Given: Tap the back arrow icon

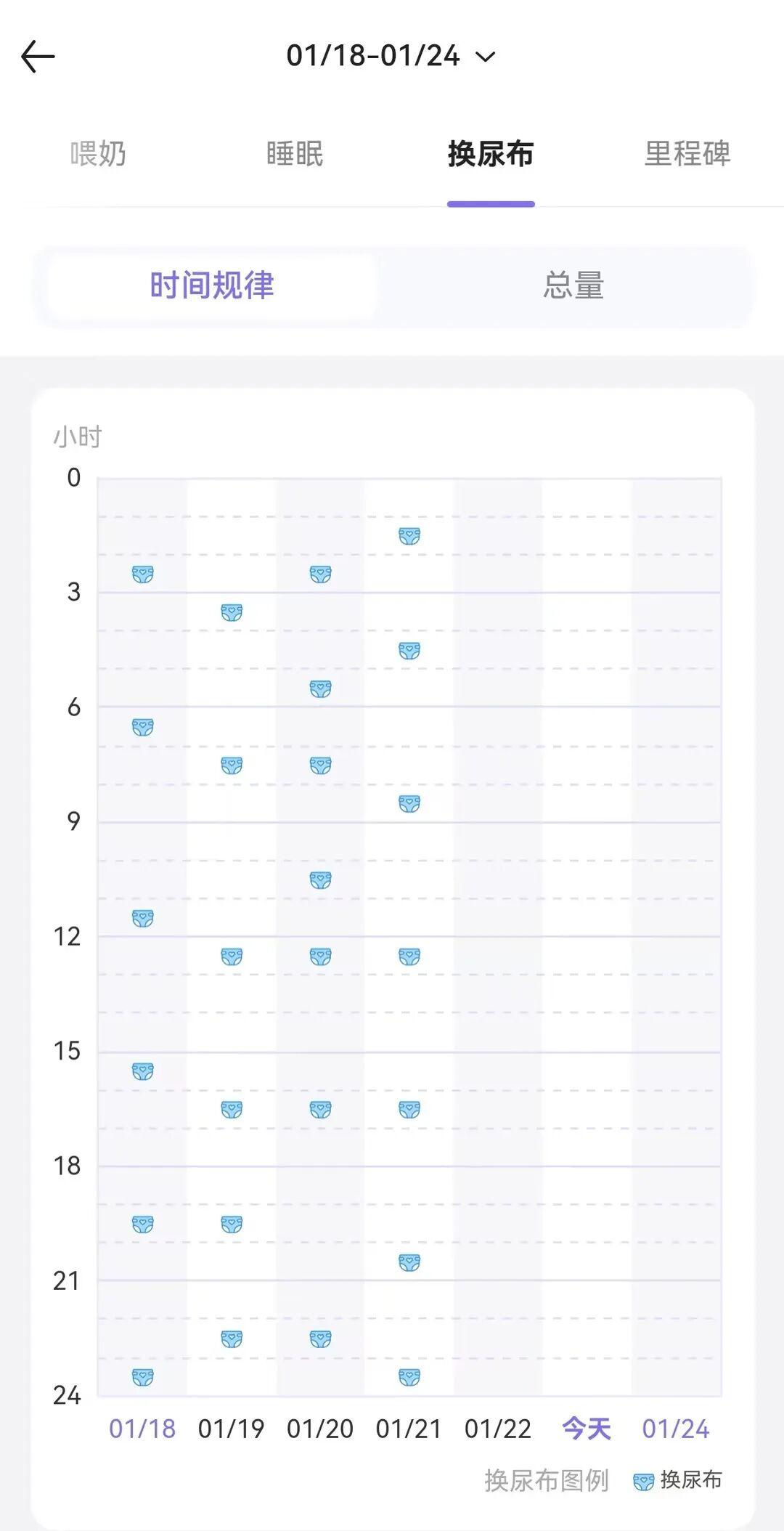Looking at the screenshot, I should click(38, 57).
